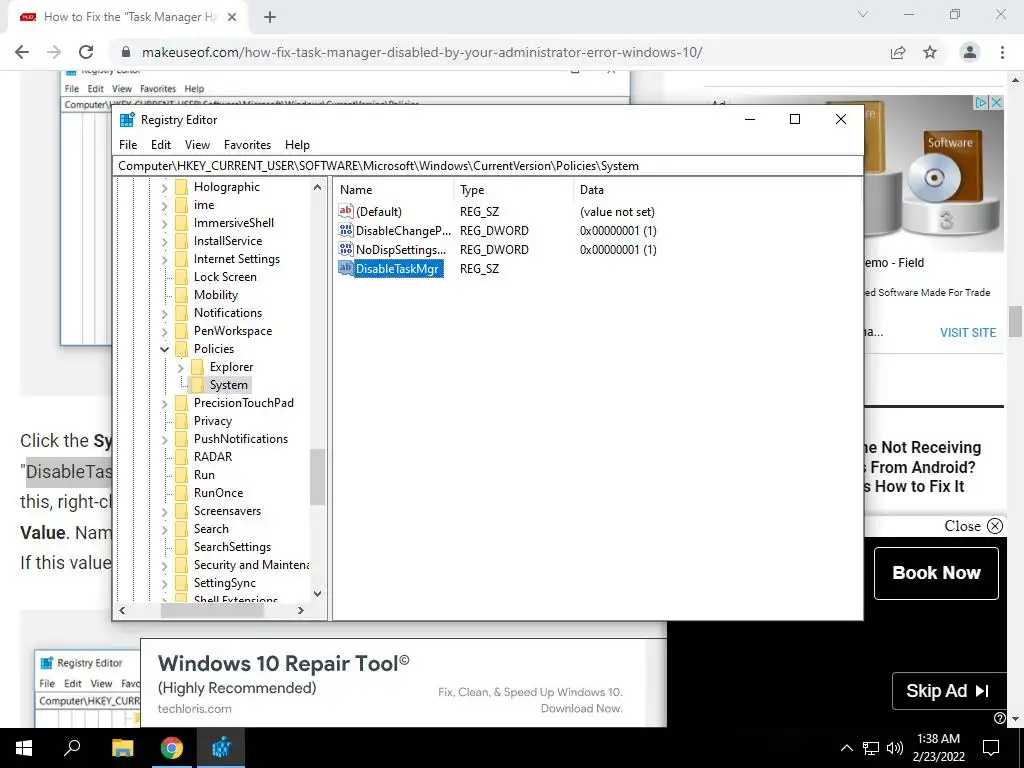Select the Lock Screen key

coord(225,277)
